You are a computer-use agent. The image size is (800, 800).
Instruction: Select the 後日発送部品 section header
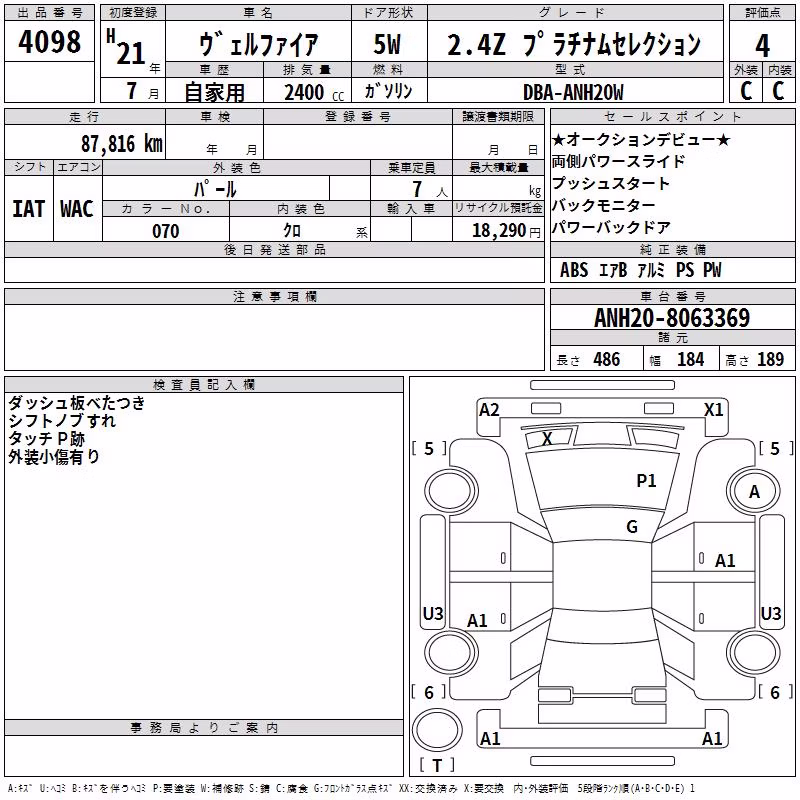pyautogui.click(x=274, y=249)
